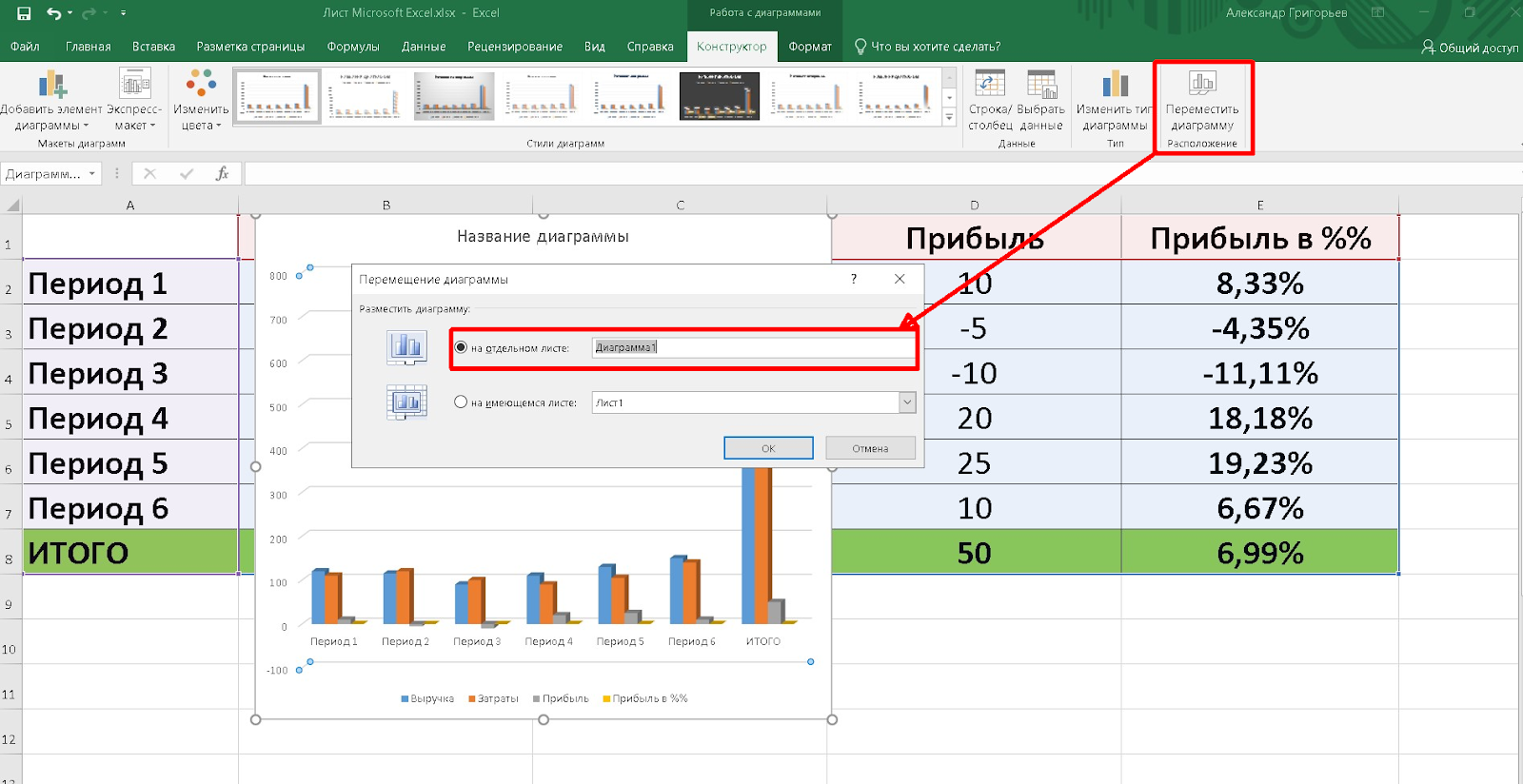Switch to the Формат tab
This screenshot has height=784, width=1523.
click(x=809, y=47)
